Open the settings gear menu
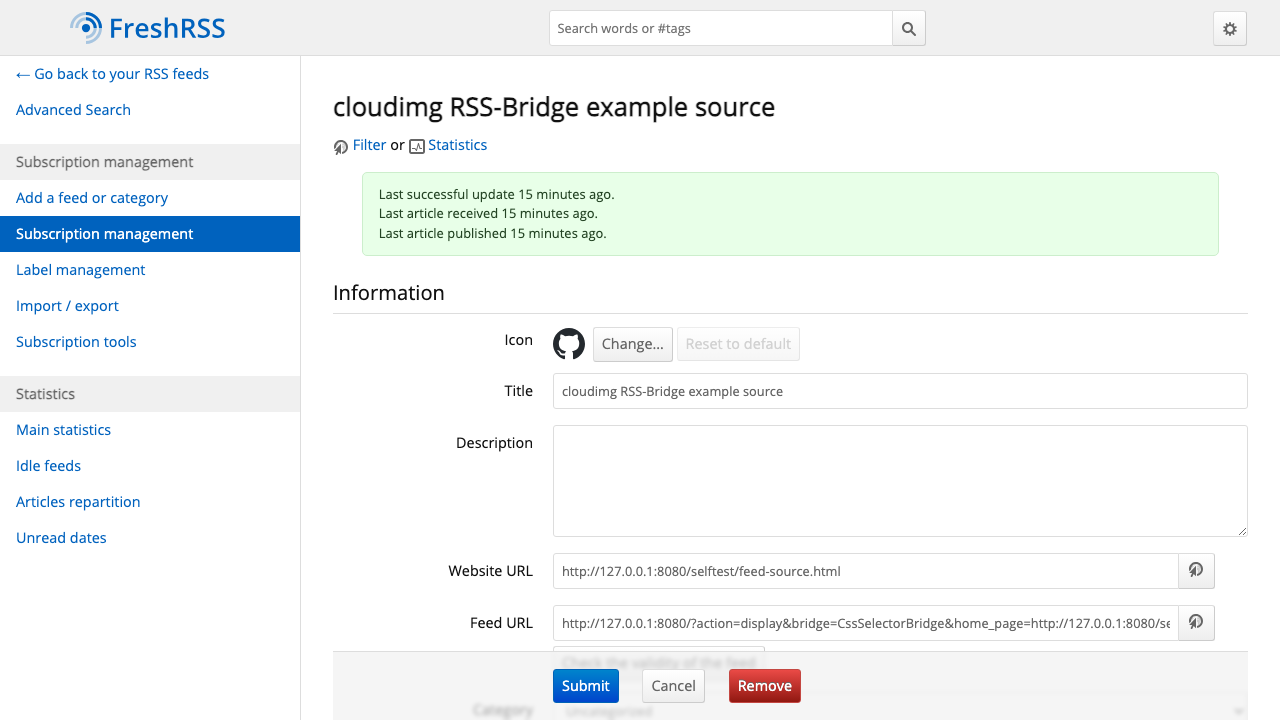Viewport: 1280px width, 720px height. (x=1230, y=28)
